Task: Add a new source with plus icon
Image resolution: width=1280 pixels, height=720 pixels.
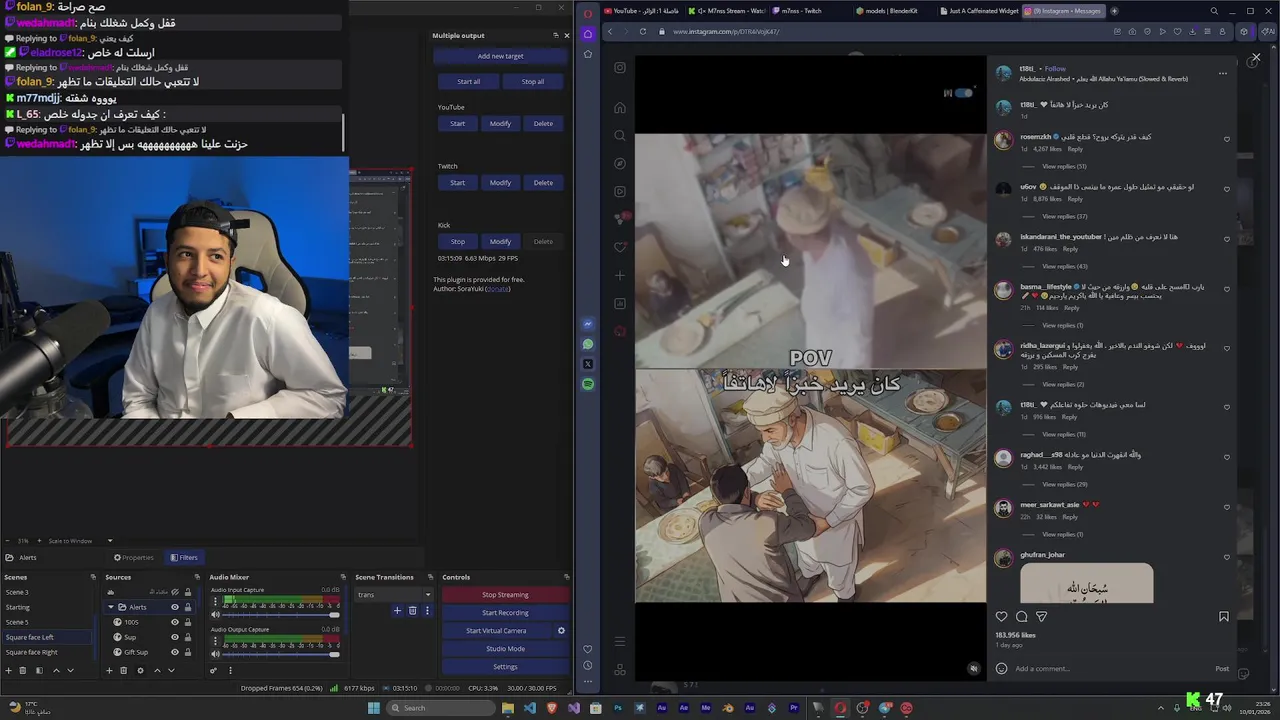Action: [x=109, y=670]
